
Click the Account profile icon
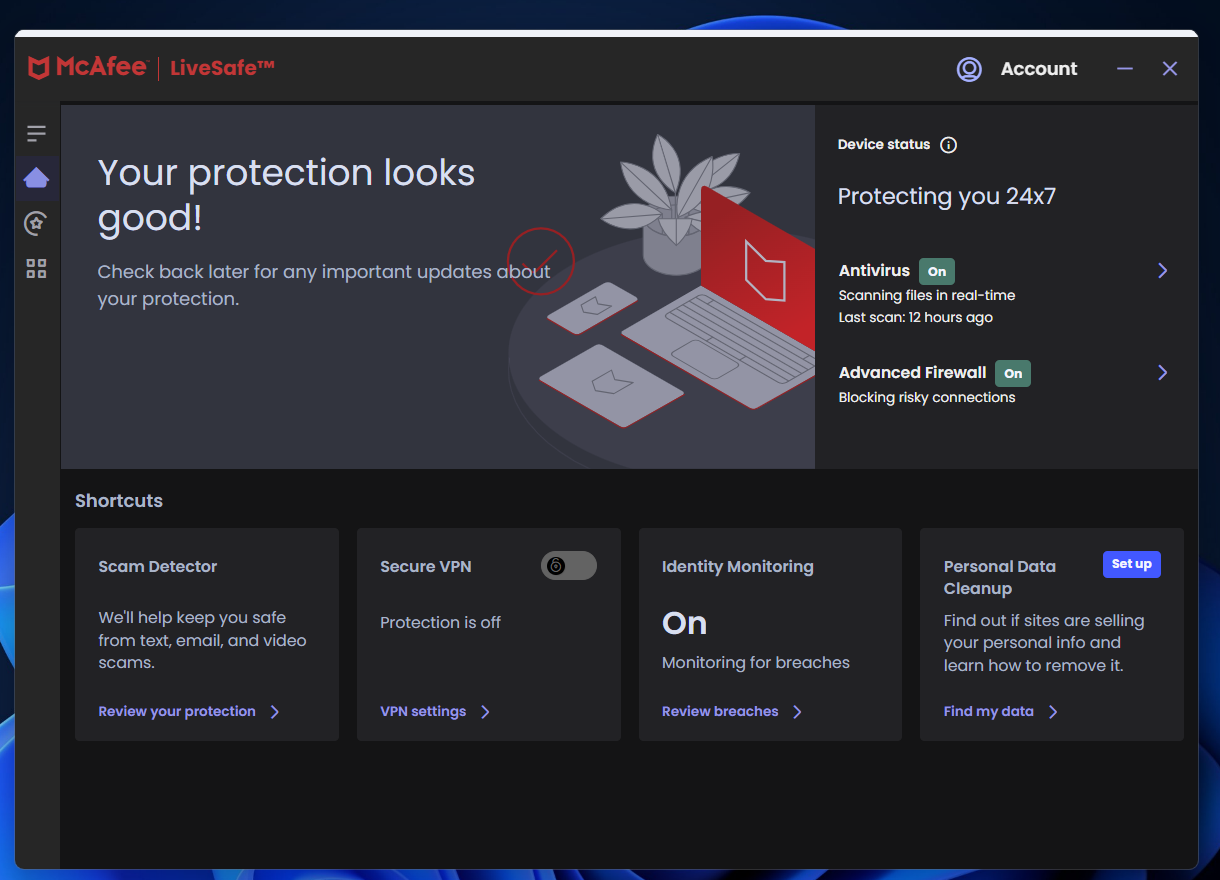(969, 69)
